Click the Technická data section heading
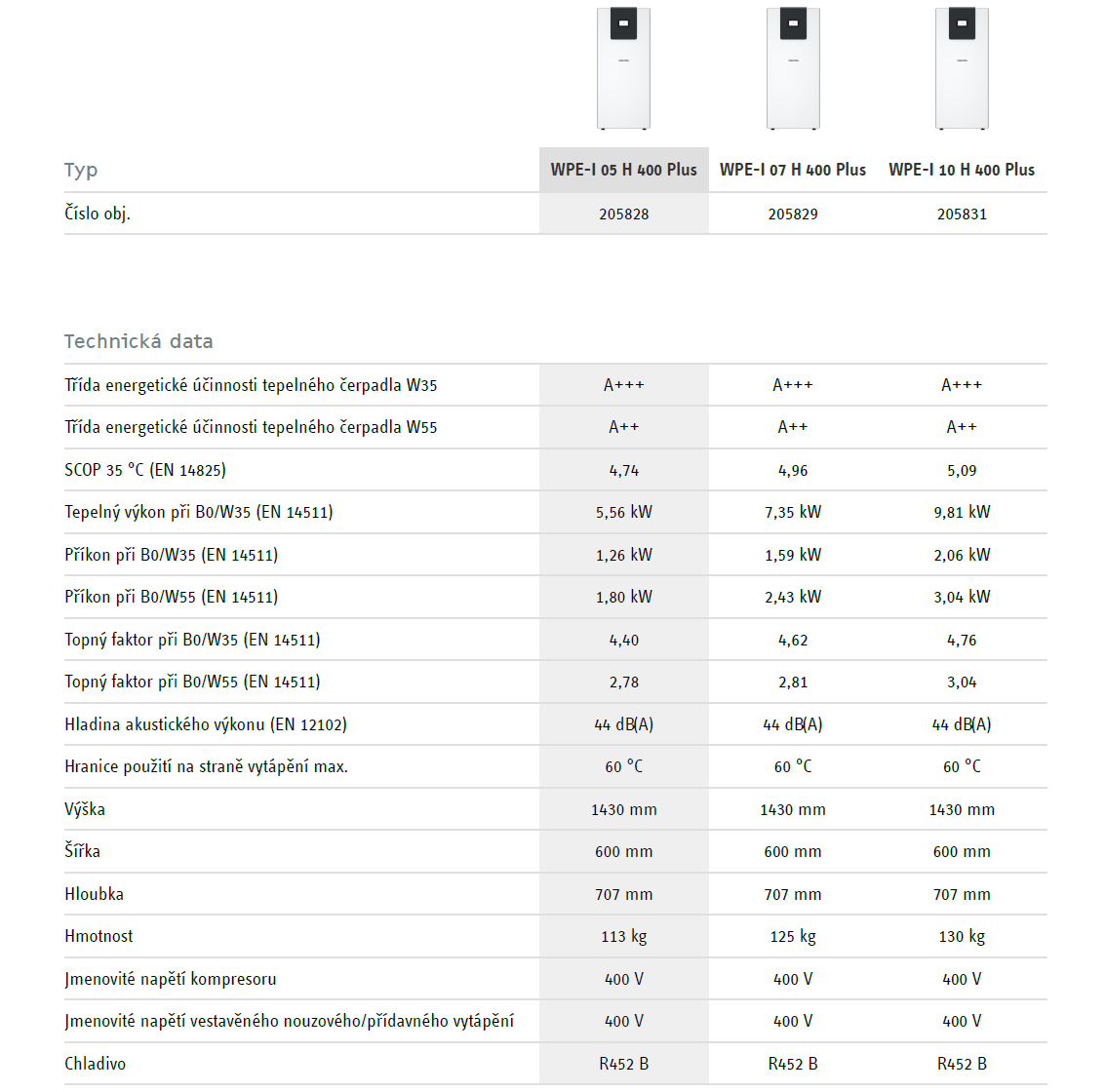 [138, 341]
